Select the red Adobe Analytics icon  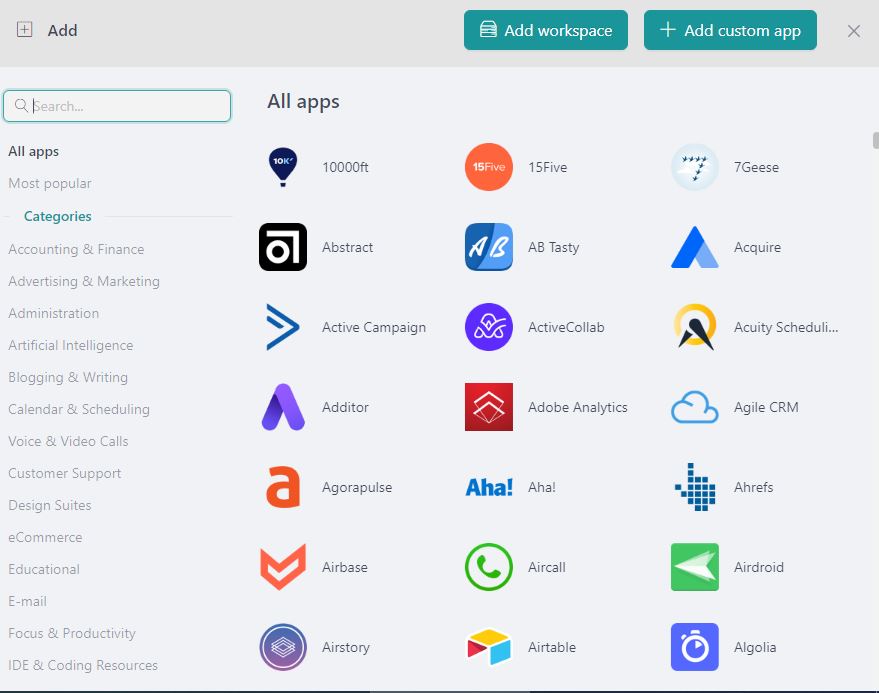tap(489, 407)
